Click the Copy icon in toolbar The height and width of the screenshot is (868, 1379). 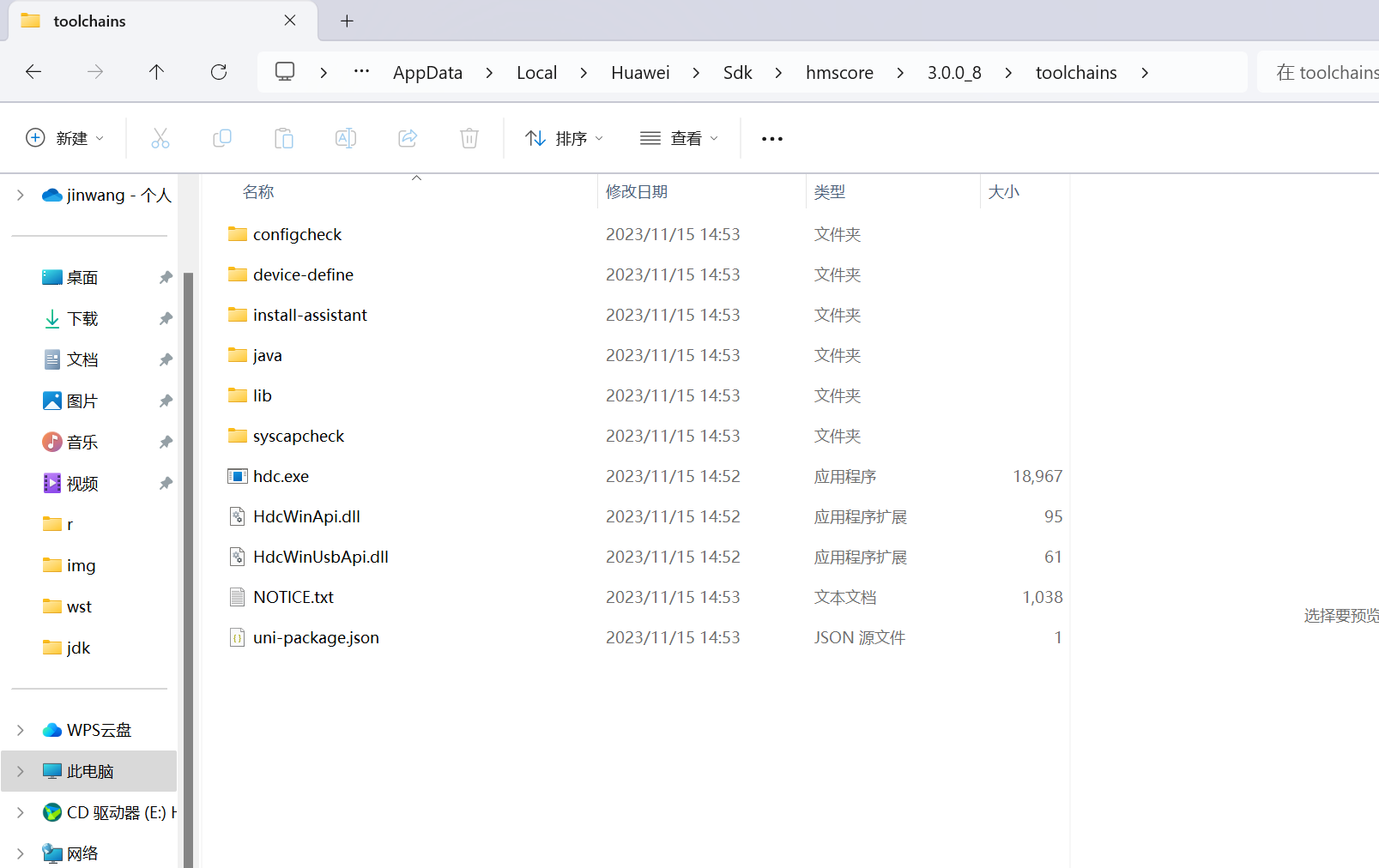222,138
